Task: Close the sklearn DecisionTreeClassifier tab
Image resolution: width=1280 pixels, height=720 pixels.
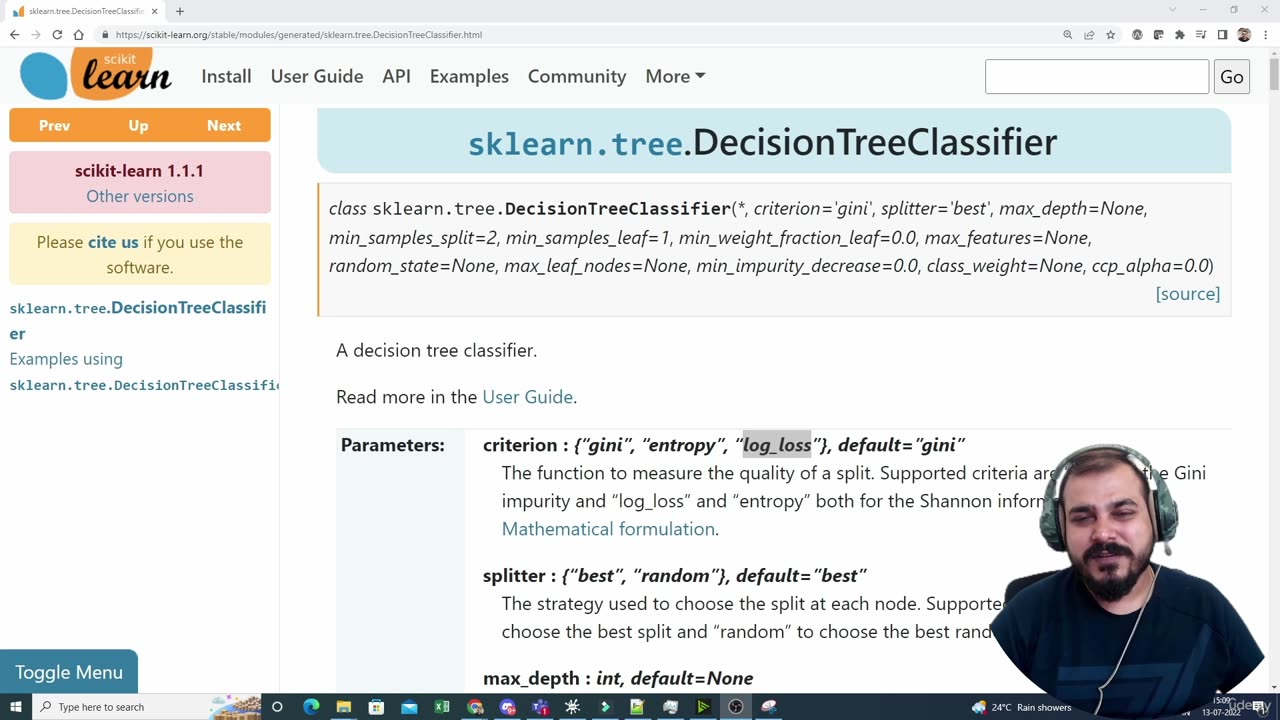Action: (x=155, y=11)
